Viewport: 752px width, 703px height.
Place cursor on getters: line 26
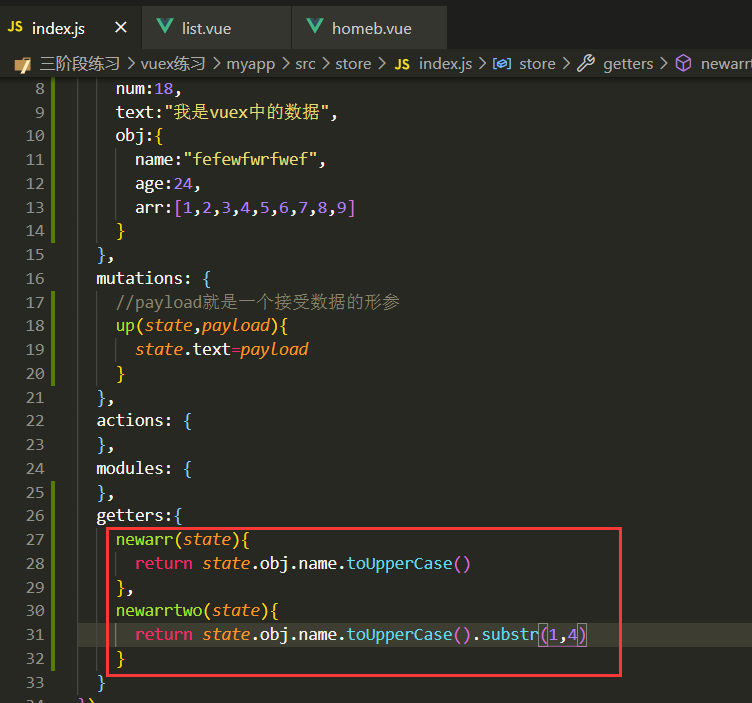[139, 516]
